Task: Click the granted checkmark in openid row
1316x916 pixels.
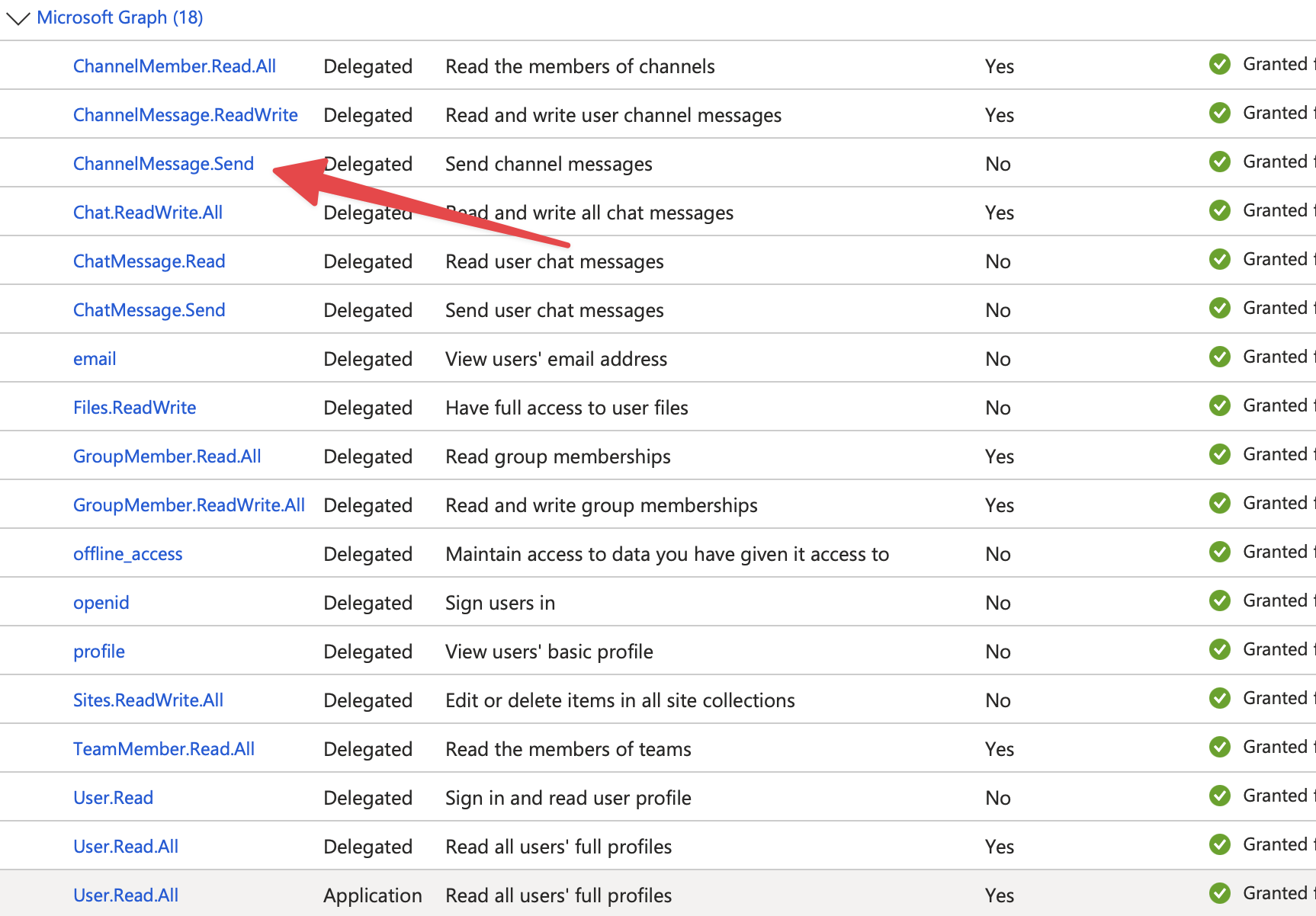Action: [x=1220, y=601]
